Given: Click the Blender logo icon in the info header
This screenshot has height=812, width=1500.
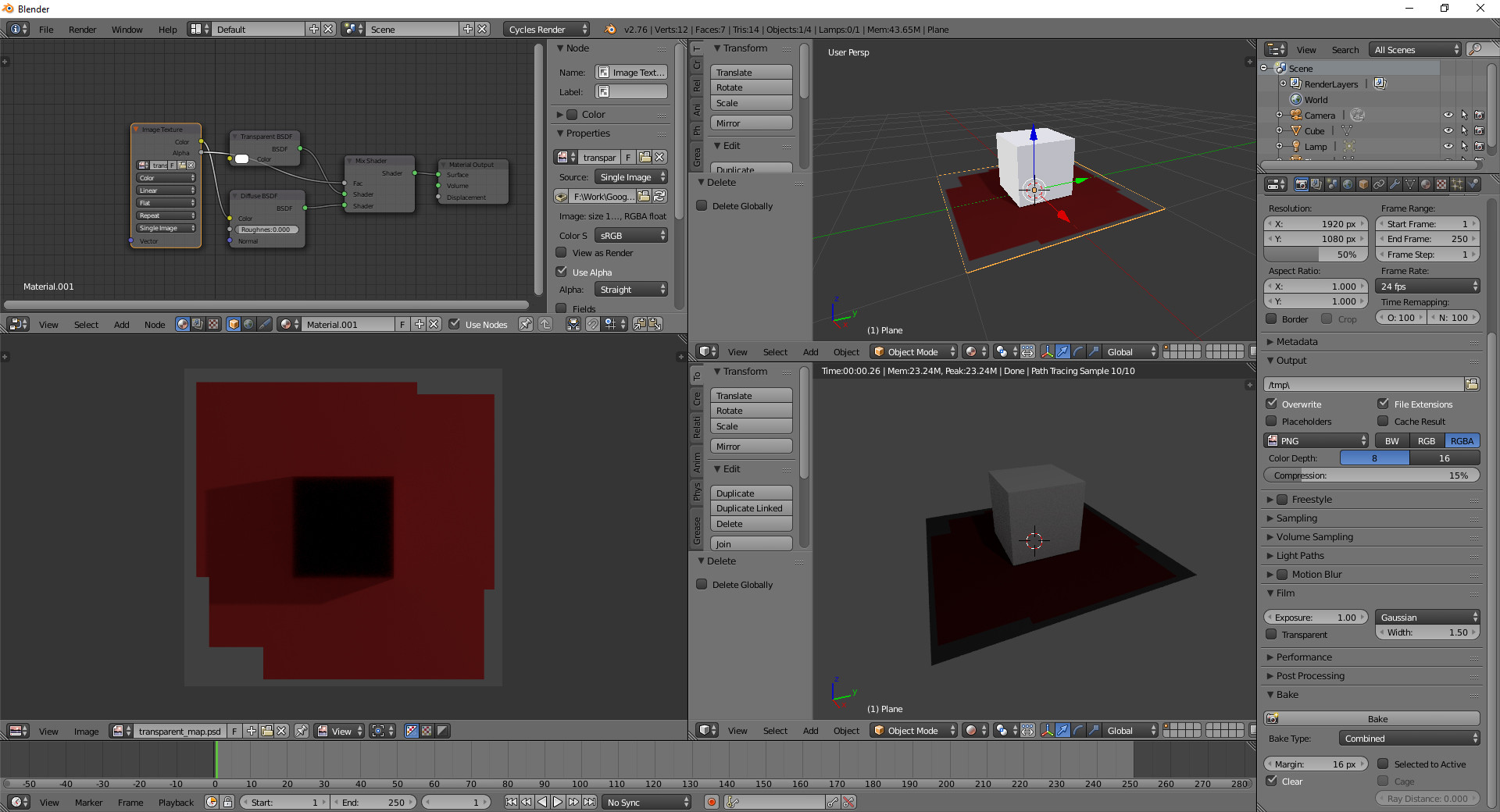Looking at the screenshot, I should (x=609, y=30).
